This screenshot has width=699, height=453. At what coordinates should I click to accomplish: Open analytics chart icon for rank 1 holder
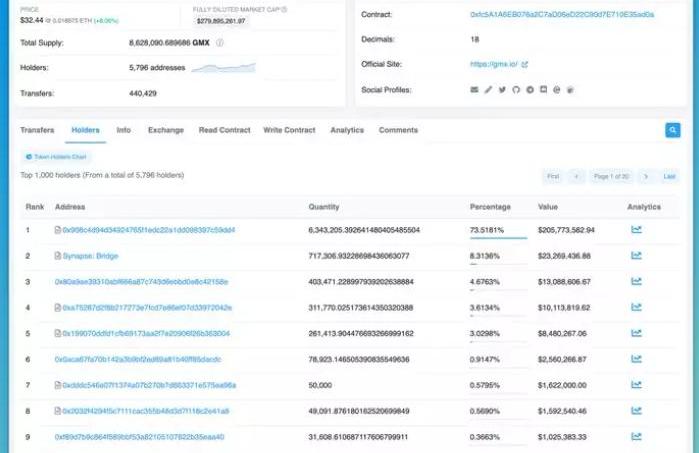click(x=636, y=230)
